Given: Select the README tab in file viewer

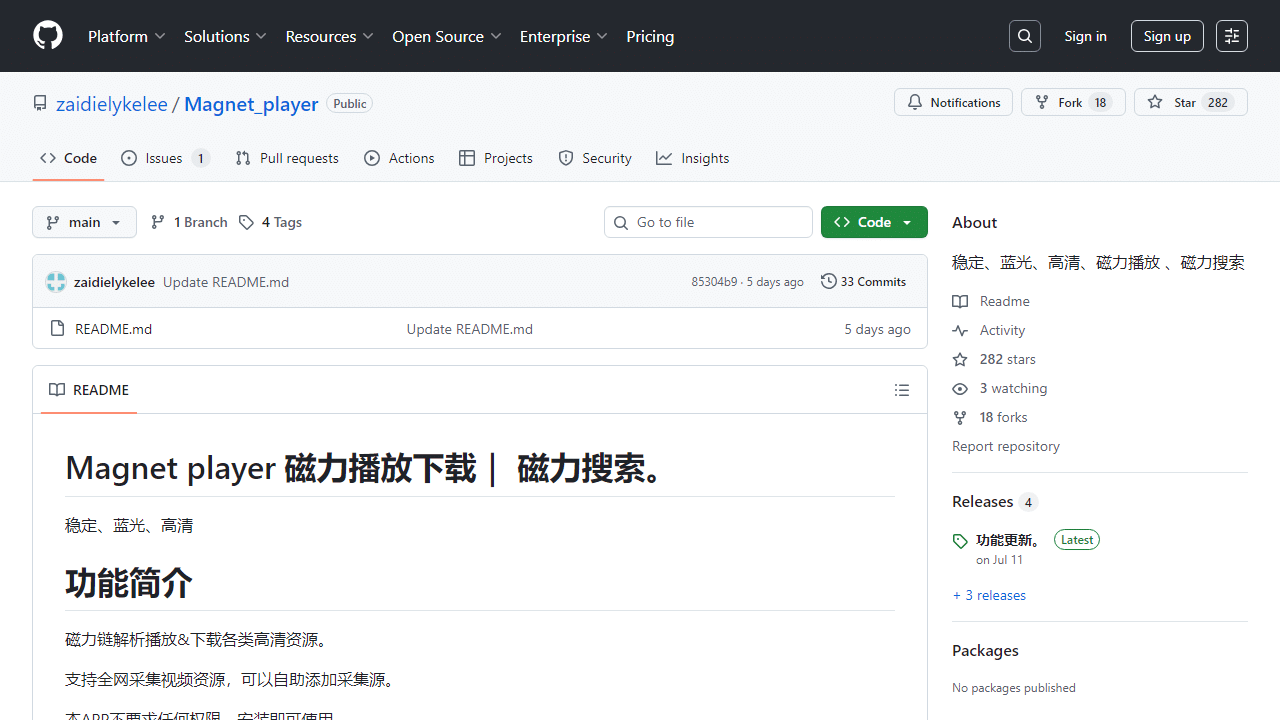Looking at the screenshot, I should click(89, 390).
